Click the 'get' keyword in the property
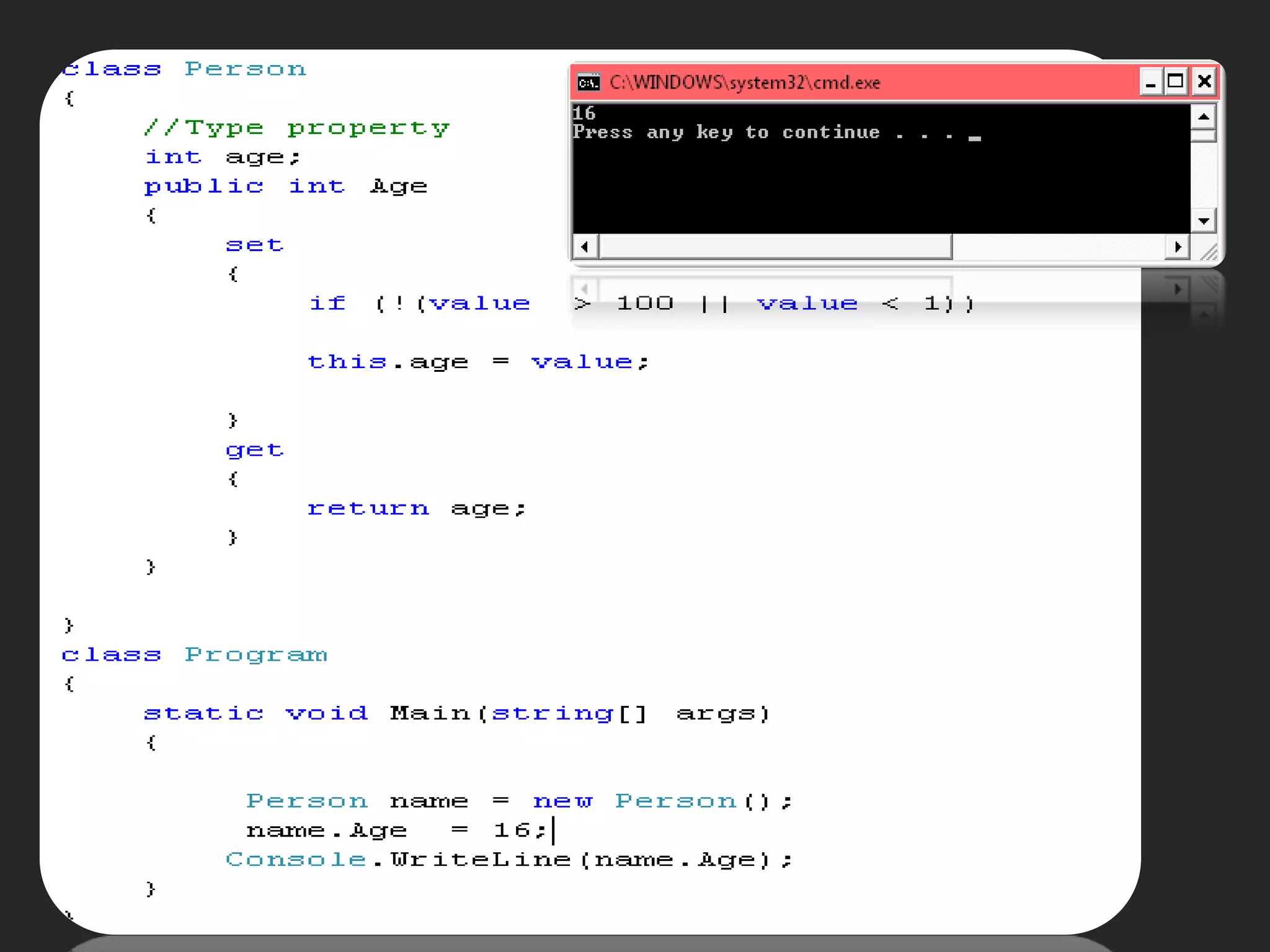This screenshot has height=952, width=1270. click(x=254, y=450)
